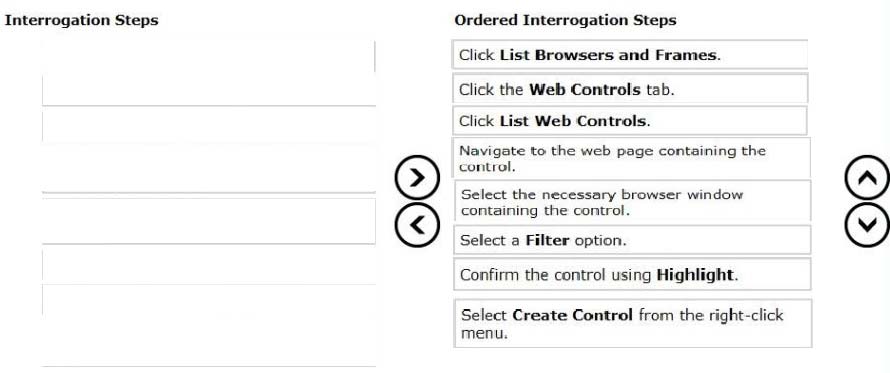Image resolution: width=890 pixels, height=373 pixels.
Task: Click the move-down arrow icon
Action: point(867,225)
